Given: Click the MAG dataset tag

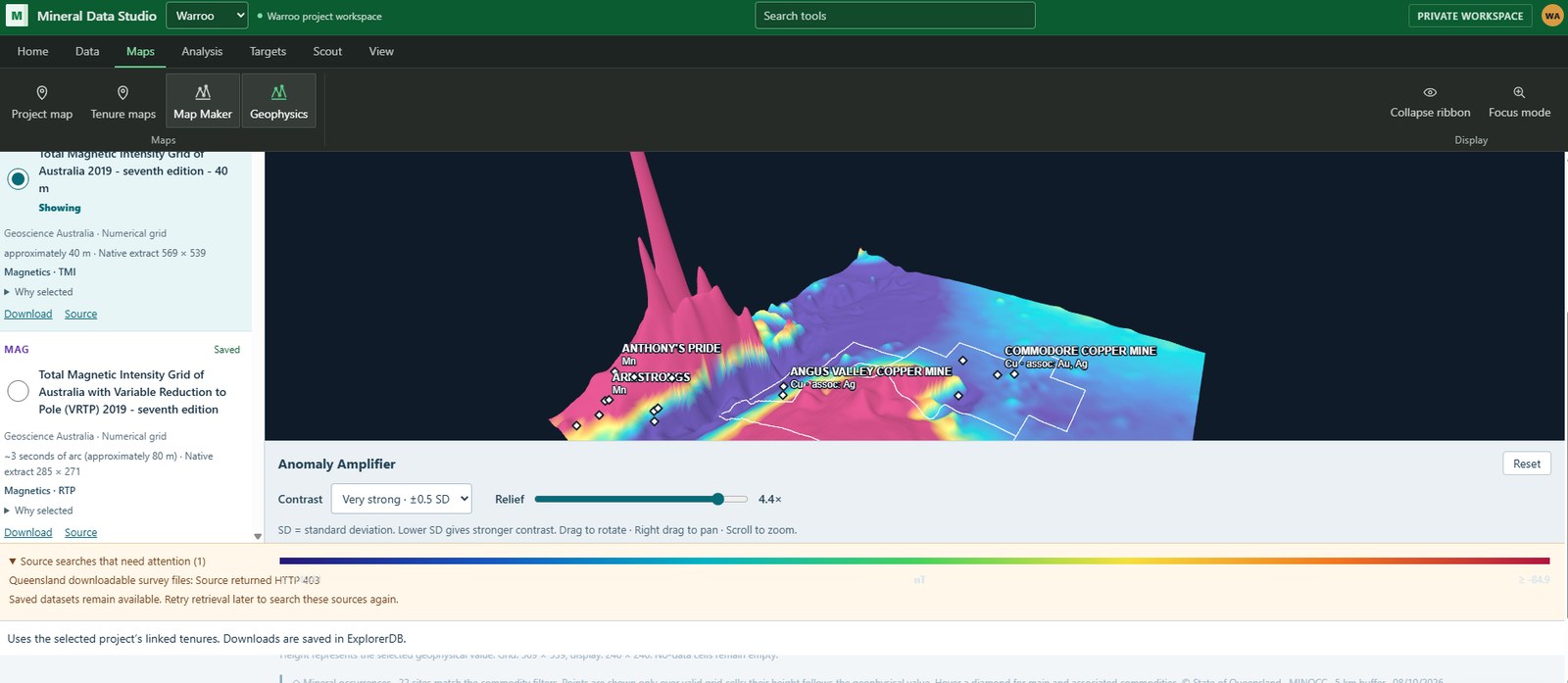Looking at the screenshot, I should coord(17,350).
